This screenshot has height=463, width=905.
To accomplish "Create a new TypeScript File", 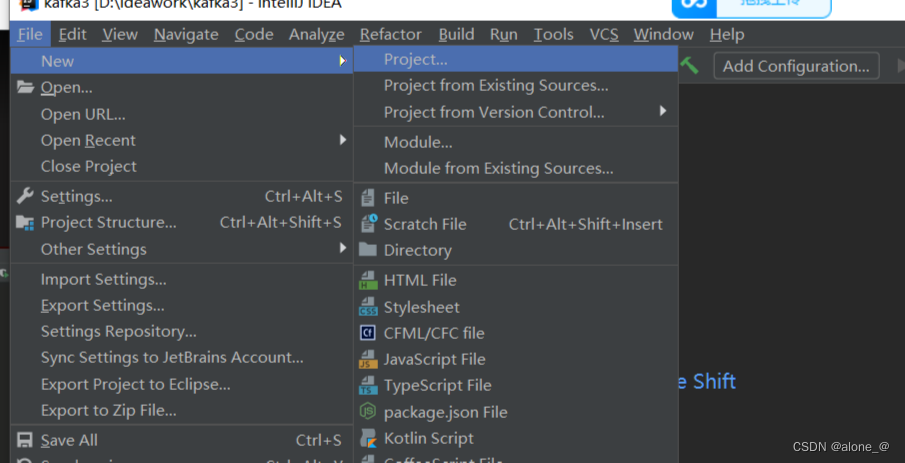I will pos(516,385).
